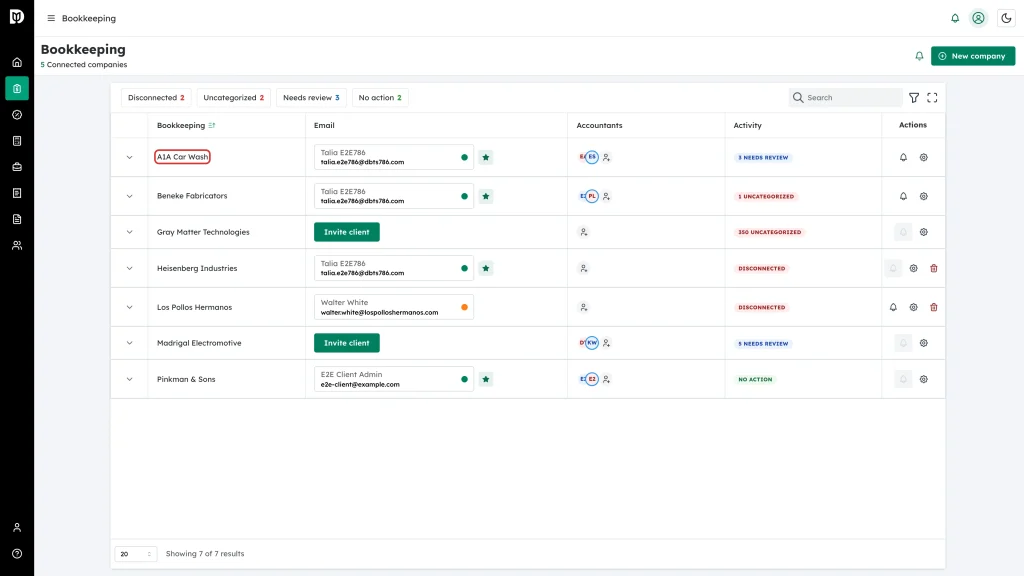This screenshot has height=576, width=1024.
Task: Click the checkmark circle sidebar icon
Action: tap(17, 115)
